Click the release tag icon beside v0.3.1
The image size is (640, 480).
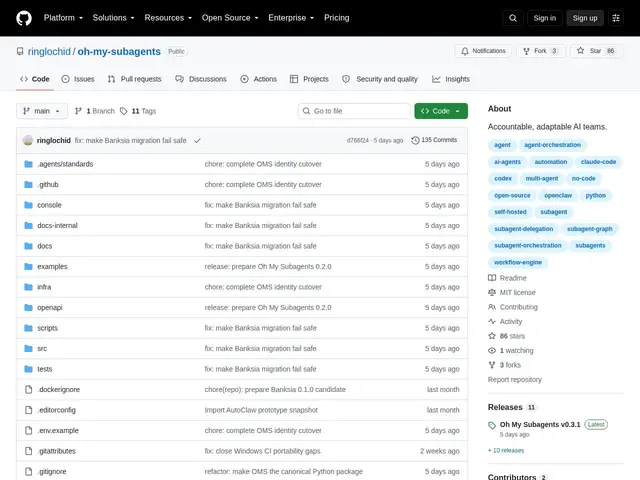(x=492, y=425)
